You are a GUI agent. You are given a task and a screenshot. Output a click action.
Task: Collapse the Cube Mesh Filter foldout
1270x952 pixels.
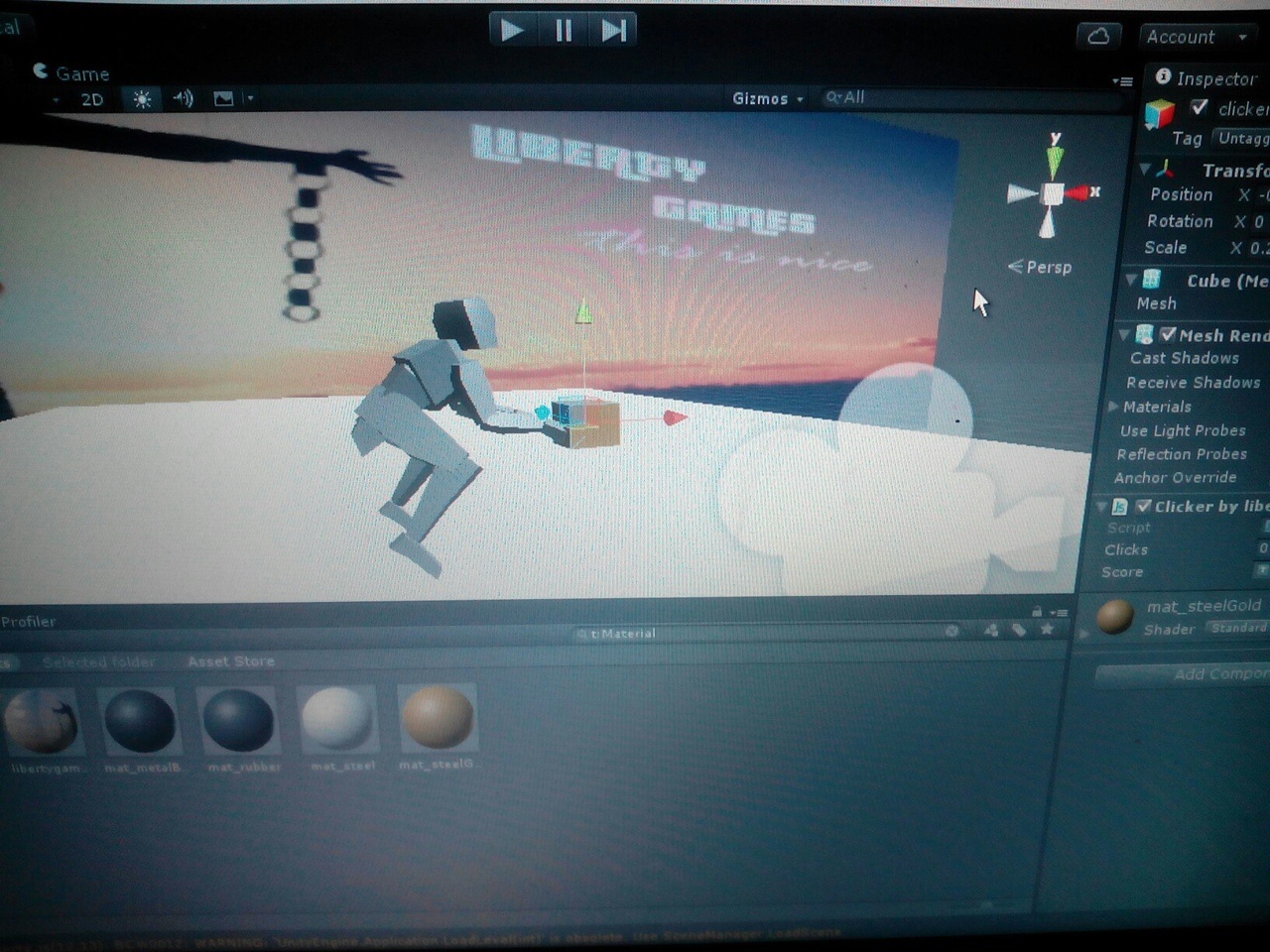click(1132, 281)
